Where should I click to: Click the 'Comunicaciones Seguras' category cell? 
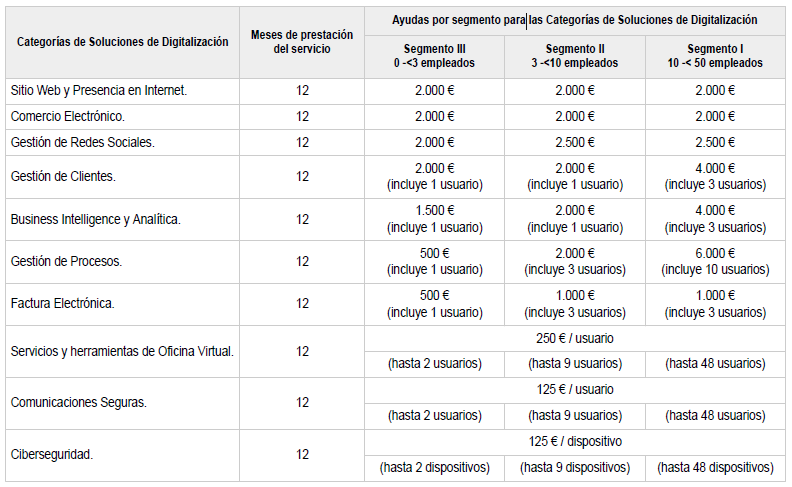[122, 403]
